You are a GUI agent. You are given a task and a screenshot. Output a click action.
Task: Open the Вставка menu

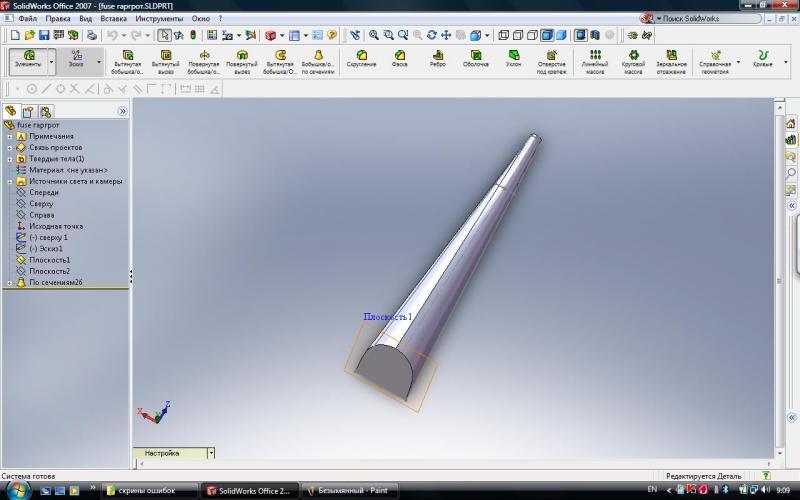[114, 19]
